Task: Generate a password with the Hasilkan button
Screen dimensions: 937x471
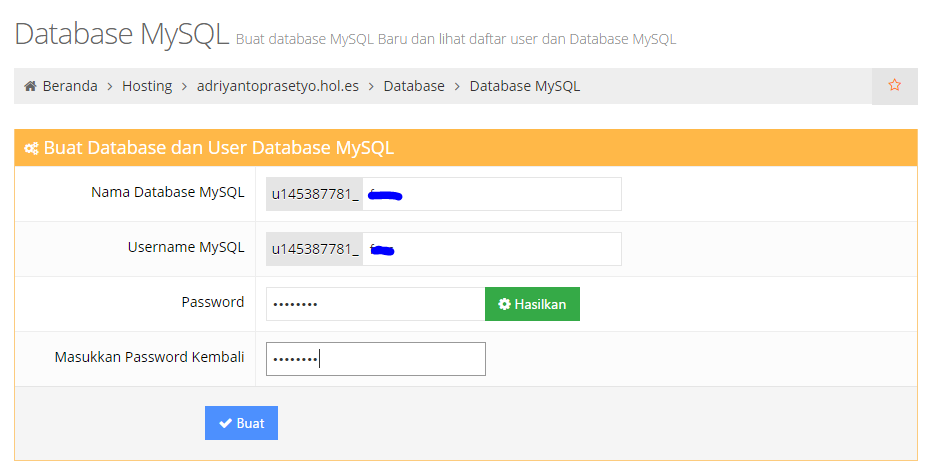Action: click(532, 304)
